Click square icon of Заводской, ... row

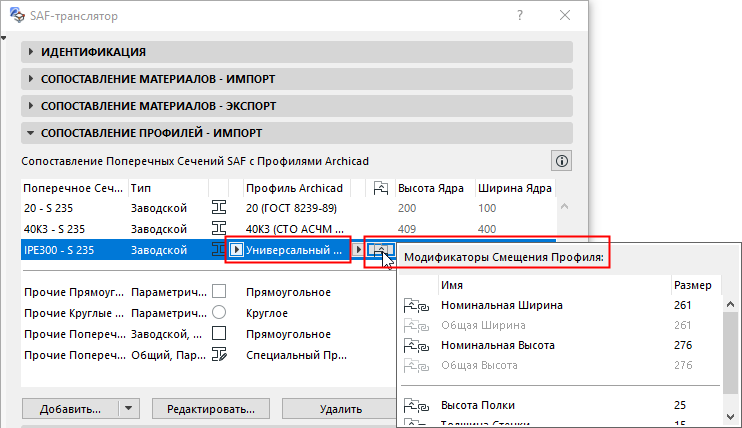tap(219, 333)
